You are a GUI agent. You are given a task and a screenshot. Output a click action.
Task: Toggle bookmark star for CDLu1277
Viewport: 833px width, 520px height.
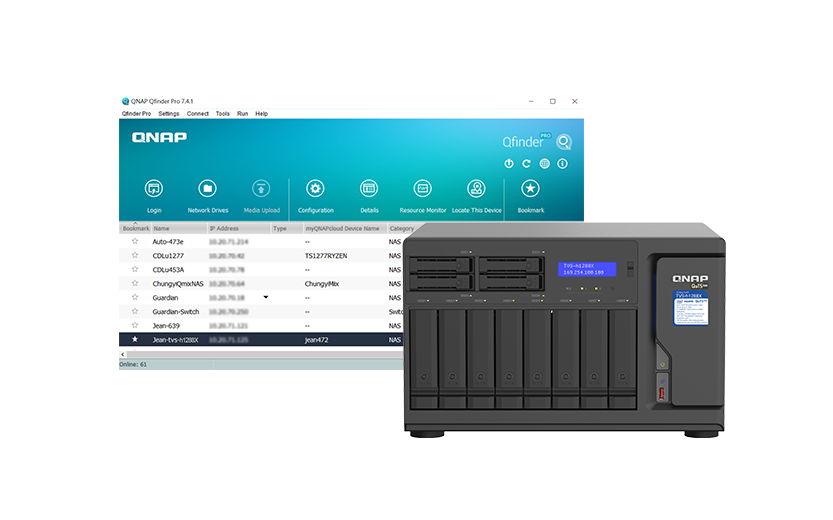135,256
